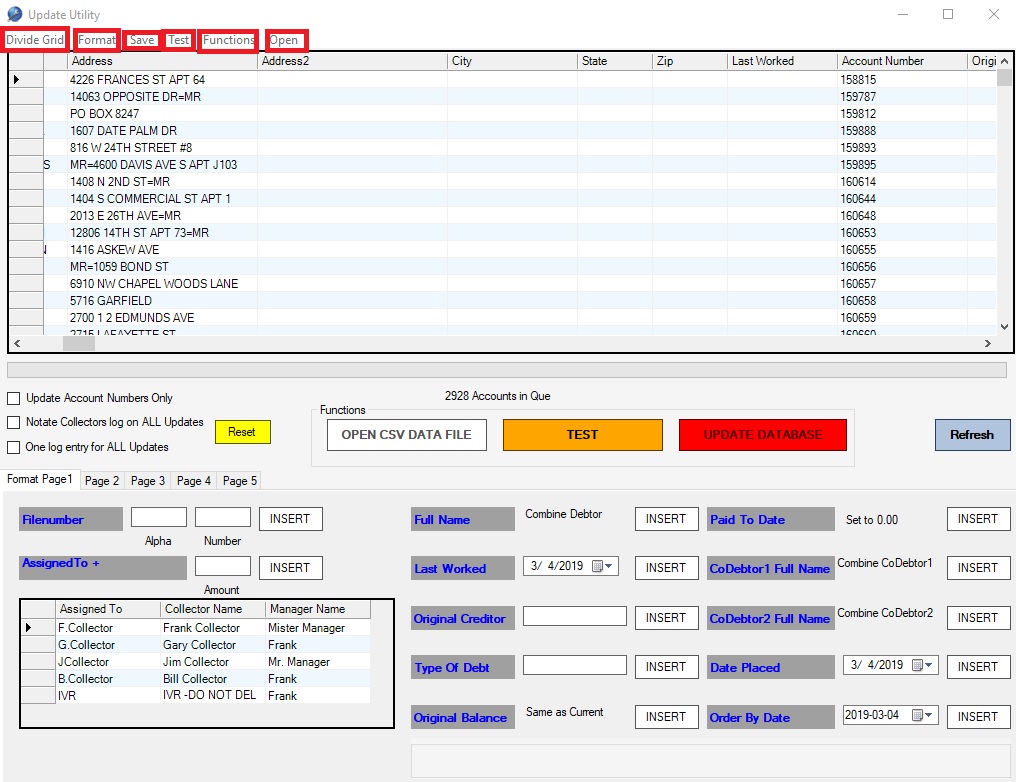
Task: Click the Open menu item
Action: point(285,40)
